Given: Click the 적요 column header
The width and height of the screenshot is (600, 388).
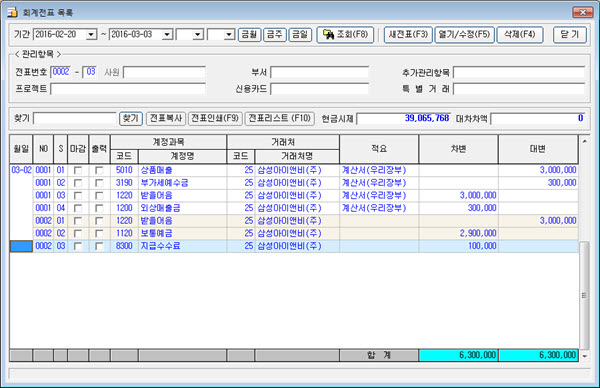Looking at the screenshot, I should [x=379, y=149].
